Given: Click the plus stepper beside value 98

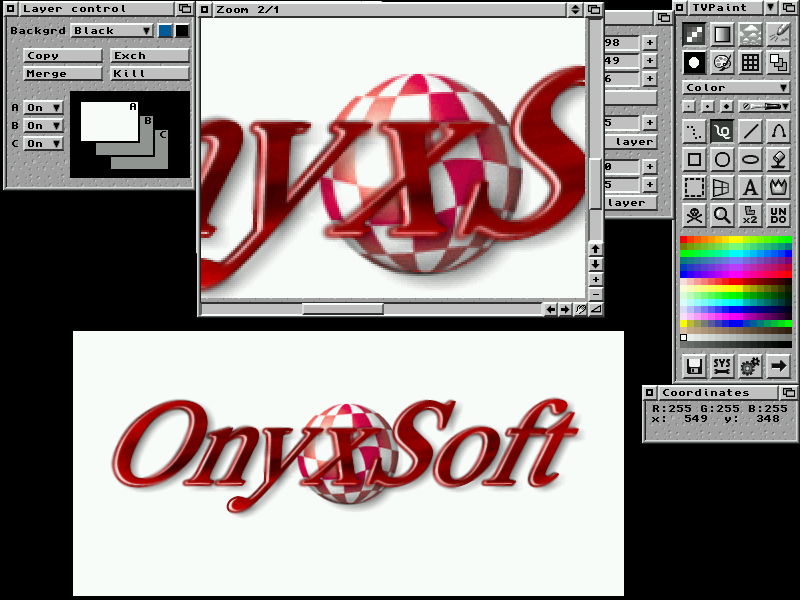Looking at the screenshot, I should coord(649,43).
